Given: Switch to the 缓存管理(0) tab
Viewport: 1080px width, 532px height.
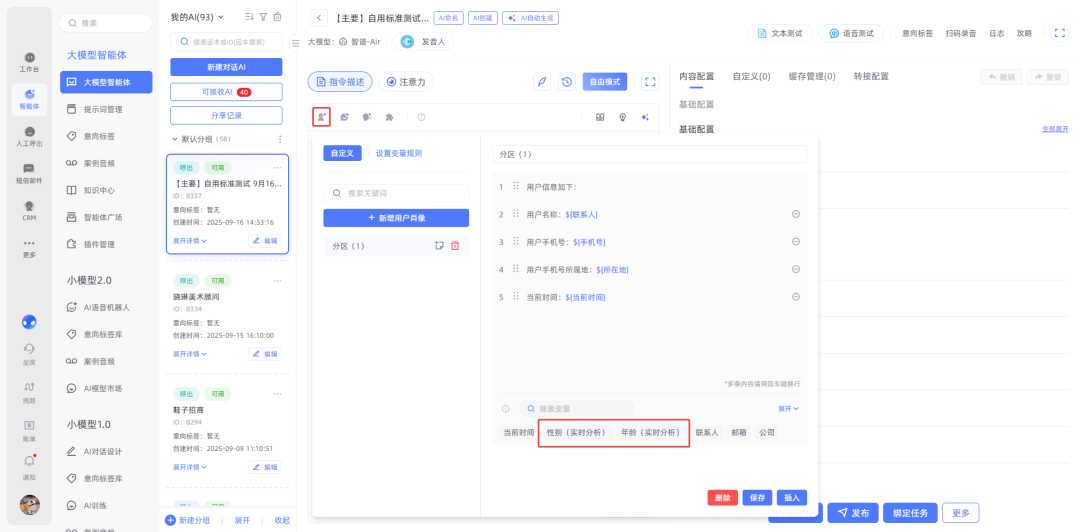Looking at the screenshot, I should click(811, 76).
